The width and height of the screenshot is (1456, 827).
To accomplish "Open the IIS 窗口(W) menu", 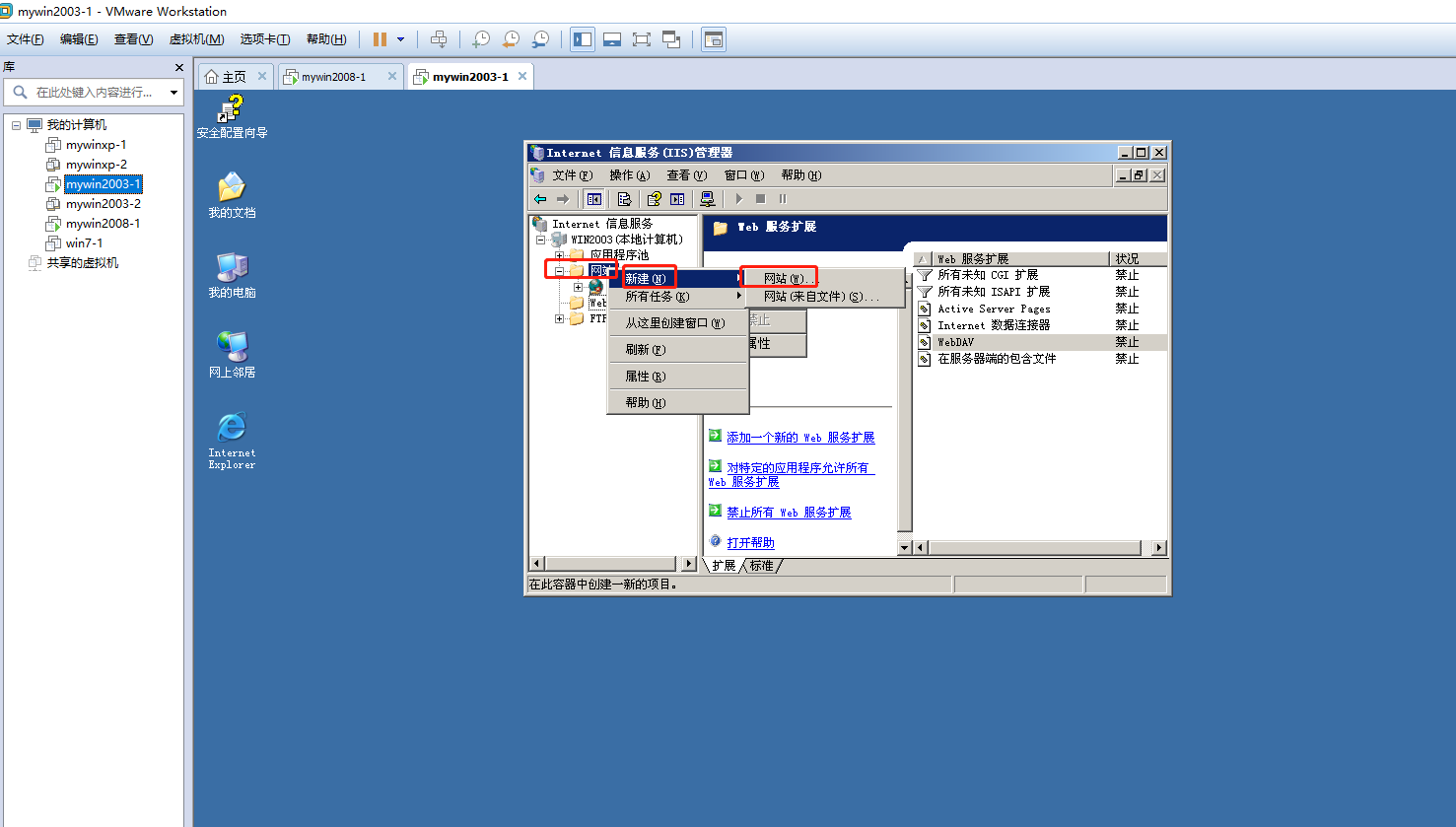I will tap(744, 175).
